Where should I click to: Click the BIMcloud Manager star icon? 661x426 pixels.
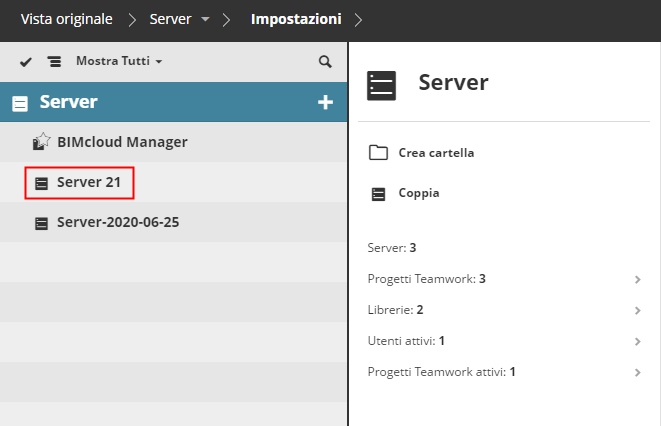pyautogui.click(x=41, y=142)
